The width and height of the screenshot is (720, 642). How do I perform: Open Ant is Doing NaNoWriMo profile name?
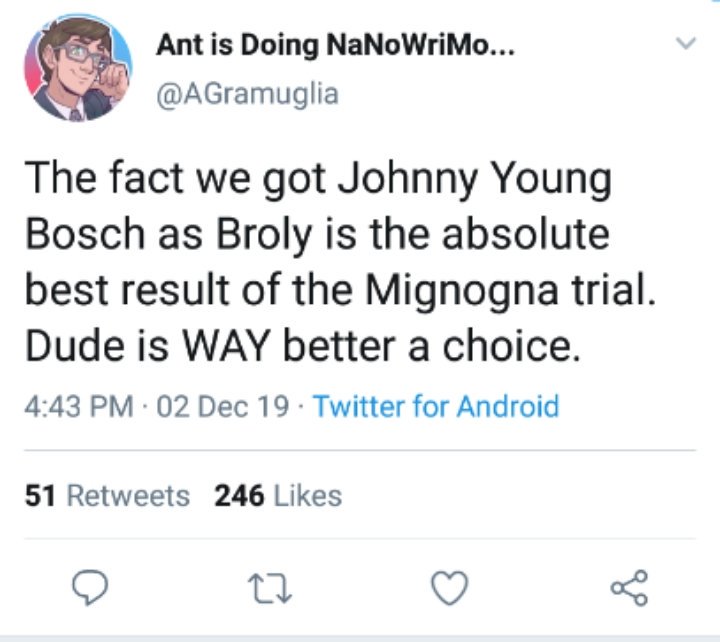point(335,45)
